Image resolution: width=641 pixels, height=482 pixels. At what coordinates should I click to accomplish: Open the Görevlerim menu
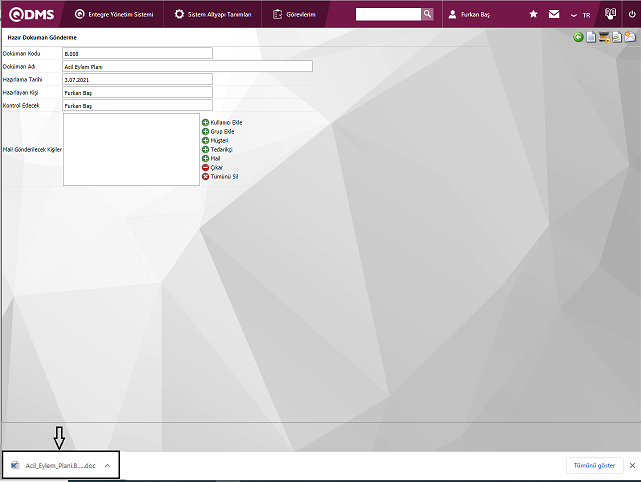pyautogui.click(x=294, y=14)
